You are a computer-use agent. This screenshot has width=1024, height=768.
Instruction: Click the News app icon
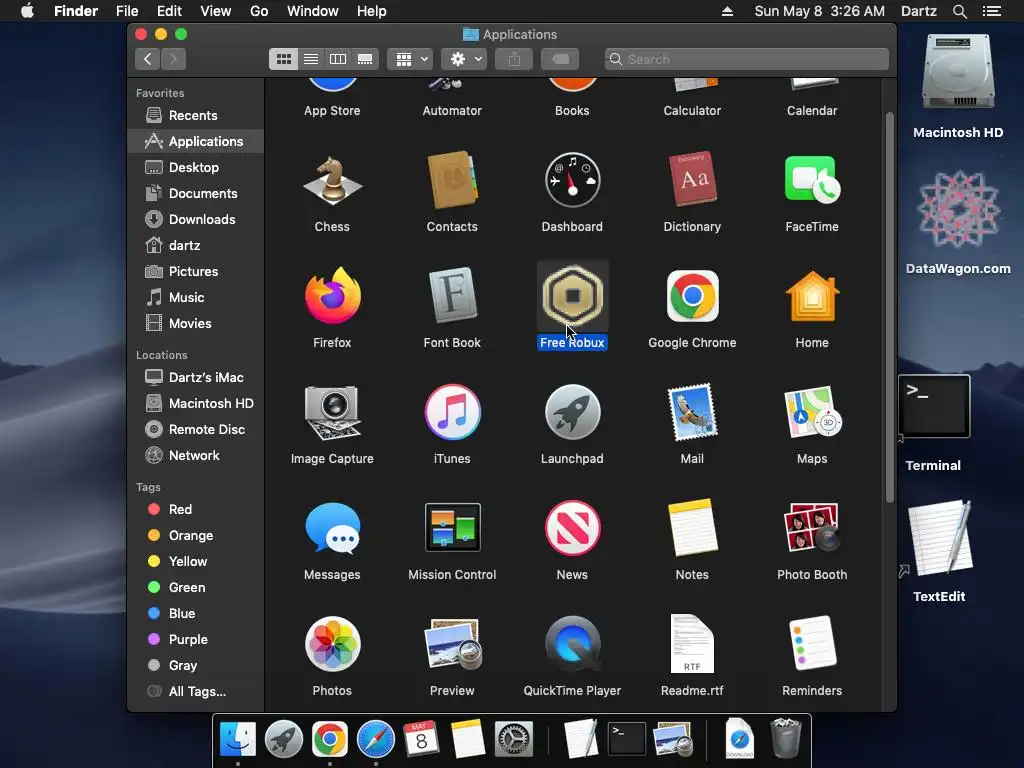(x=572, y=528)
